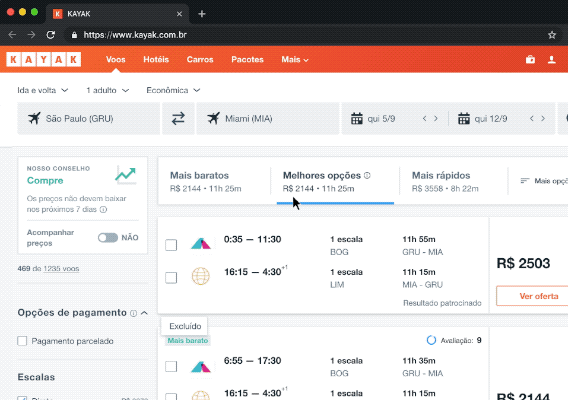568x400 pixels.
Task: Click the 'Compre' advice heading
Action: pyautogui.click(x=45, y=180)
